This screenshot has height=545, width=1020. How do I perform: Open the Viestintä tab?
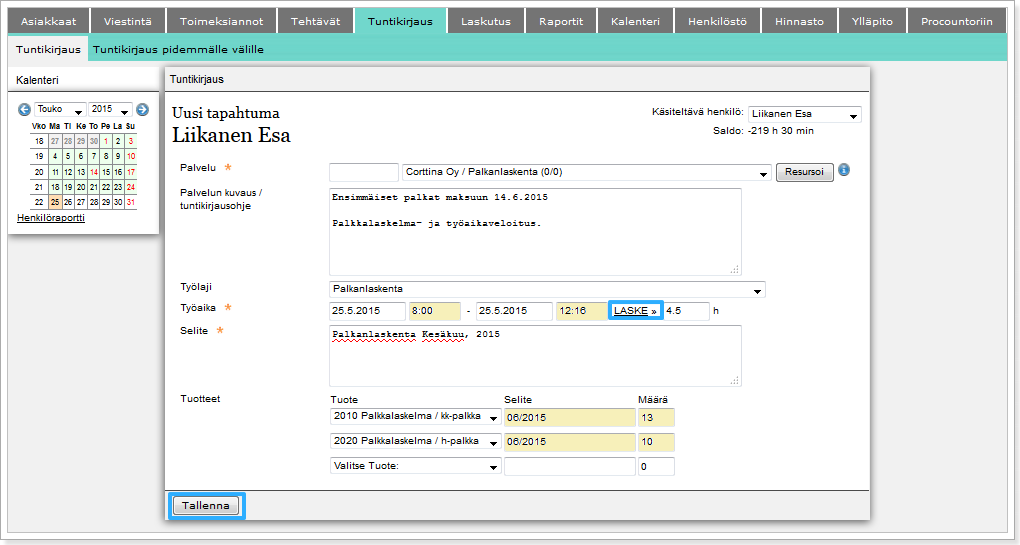coord(128,21)
